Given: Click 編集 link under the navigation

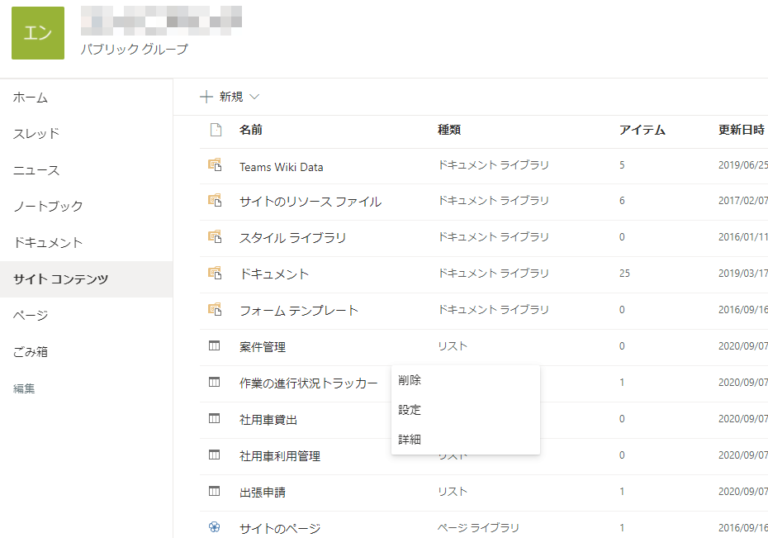Looking at the screenshot, I should 24,388.
